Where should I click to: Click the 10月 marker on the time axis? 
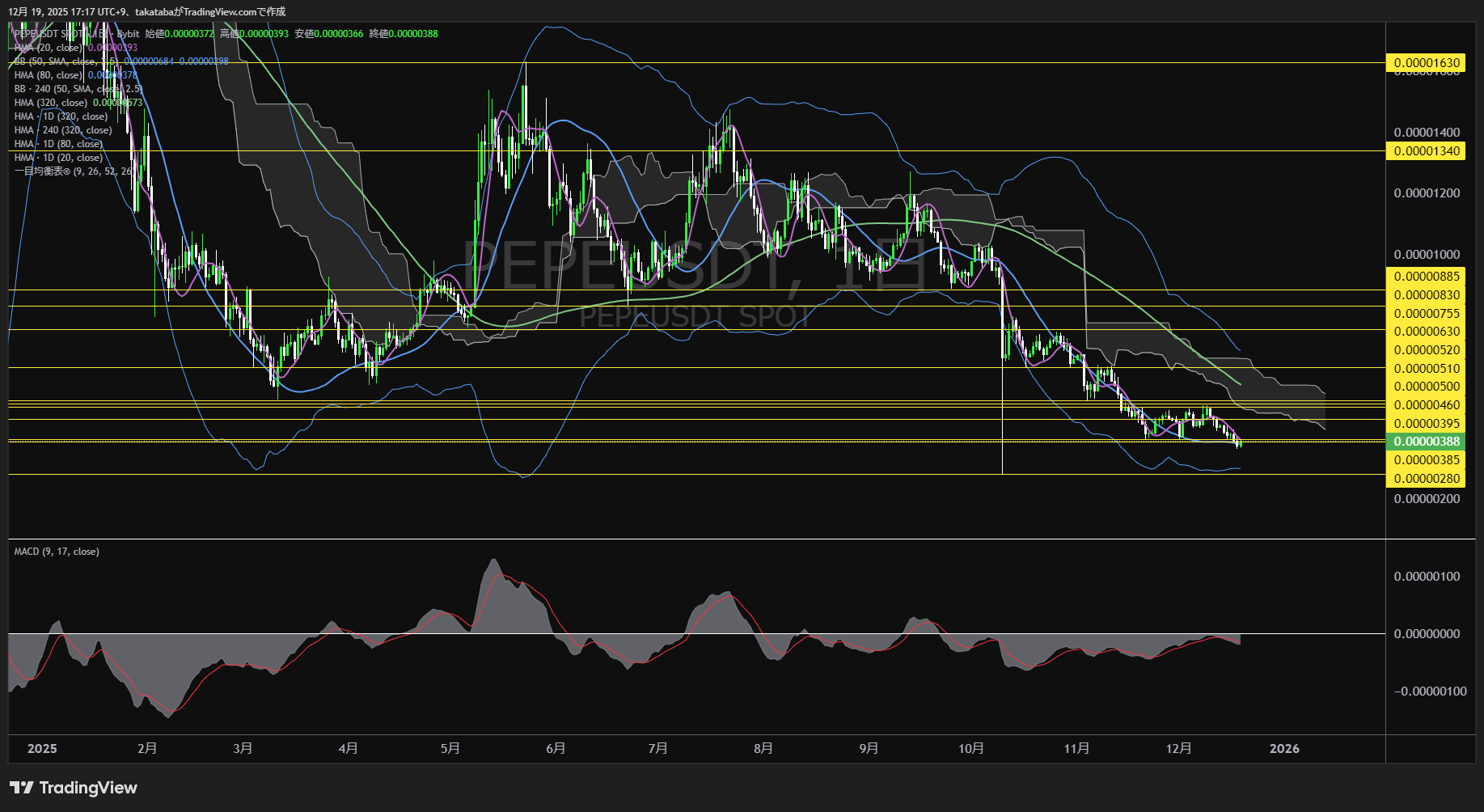click(970, 749)
